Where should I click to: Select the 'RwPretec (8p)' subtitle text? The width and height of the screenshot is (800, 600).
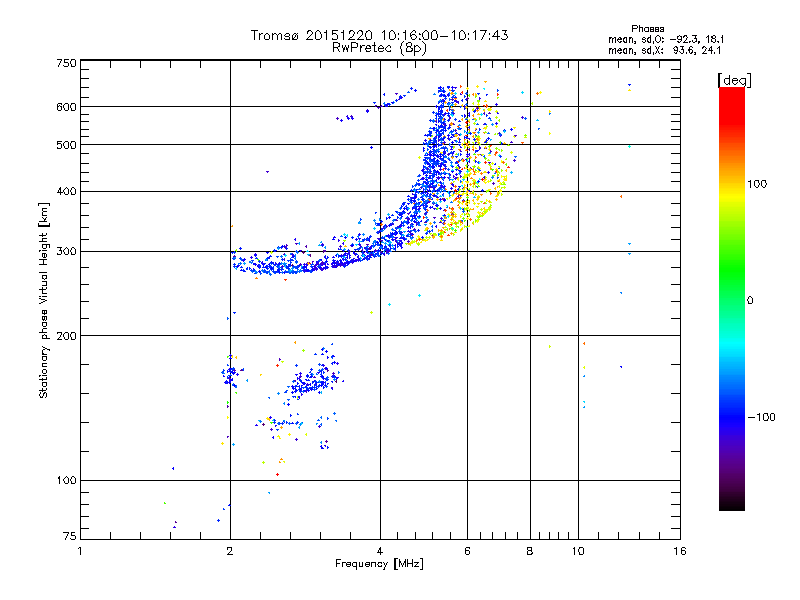click(379, 48)
